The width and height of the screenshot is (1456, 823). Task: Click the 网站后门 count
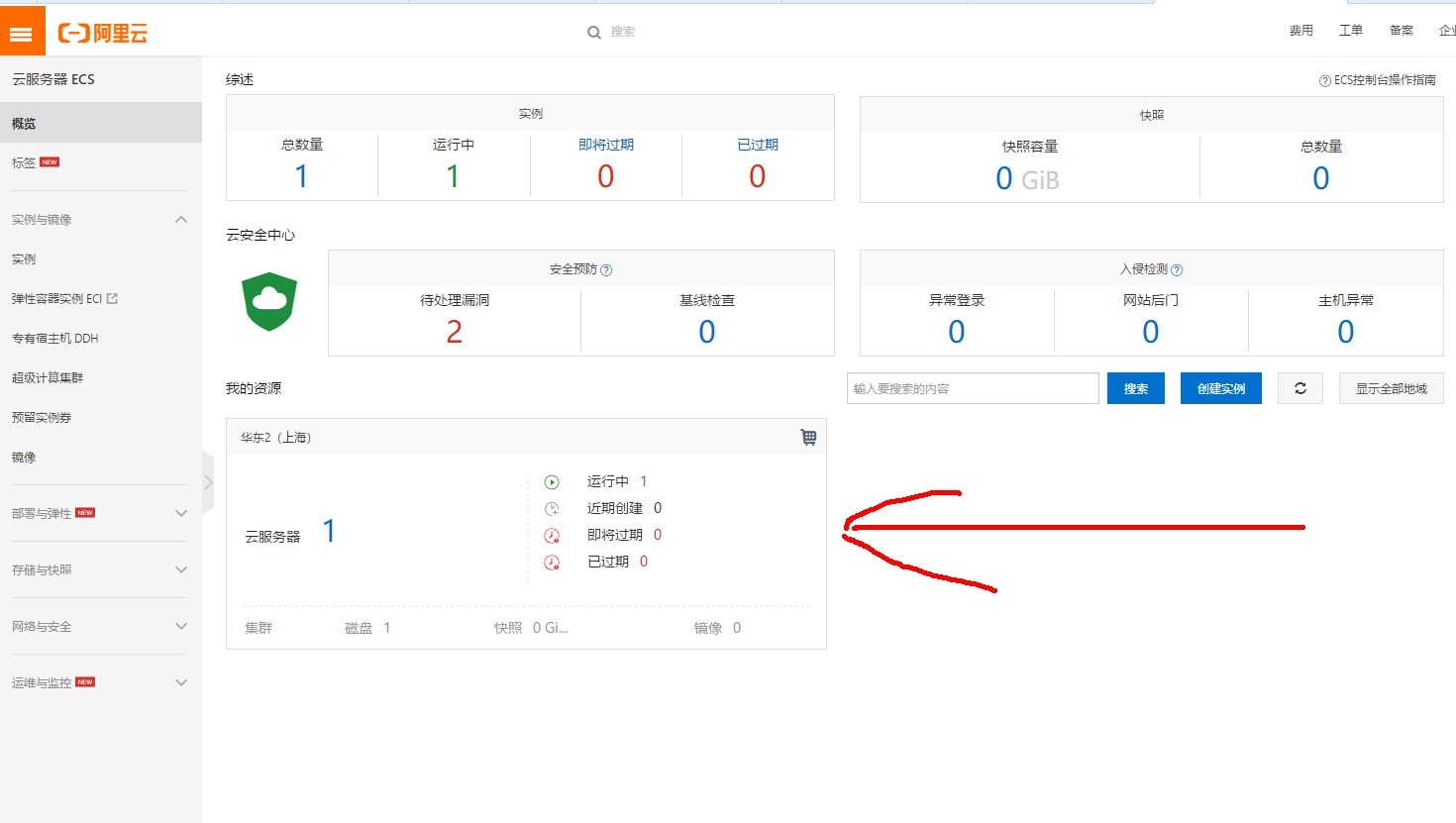pyautogui.click(x=1151, y=332)
